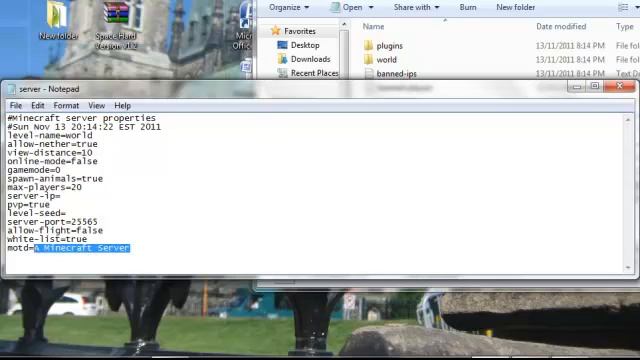
Task: Sort files by Date modified column header
Action: pyautogui.click(x=561, y=27)
